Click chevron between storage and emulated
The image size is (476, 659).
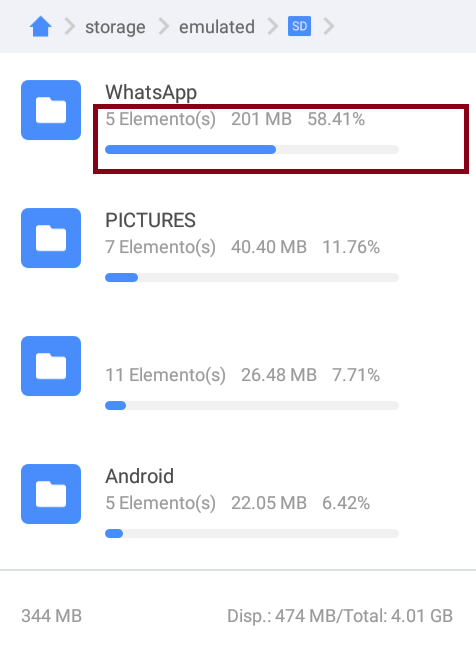pos(163,26)
